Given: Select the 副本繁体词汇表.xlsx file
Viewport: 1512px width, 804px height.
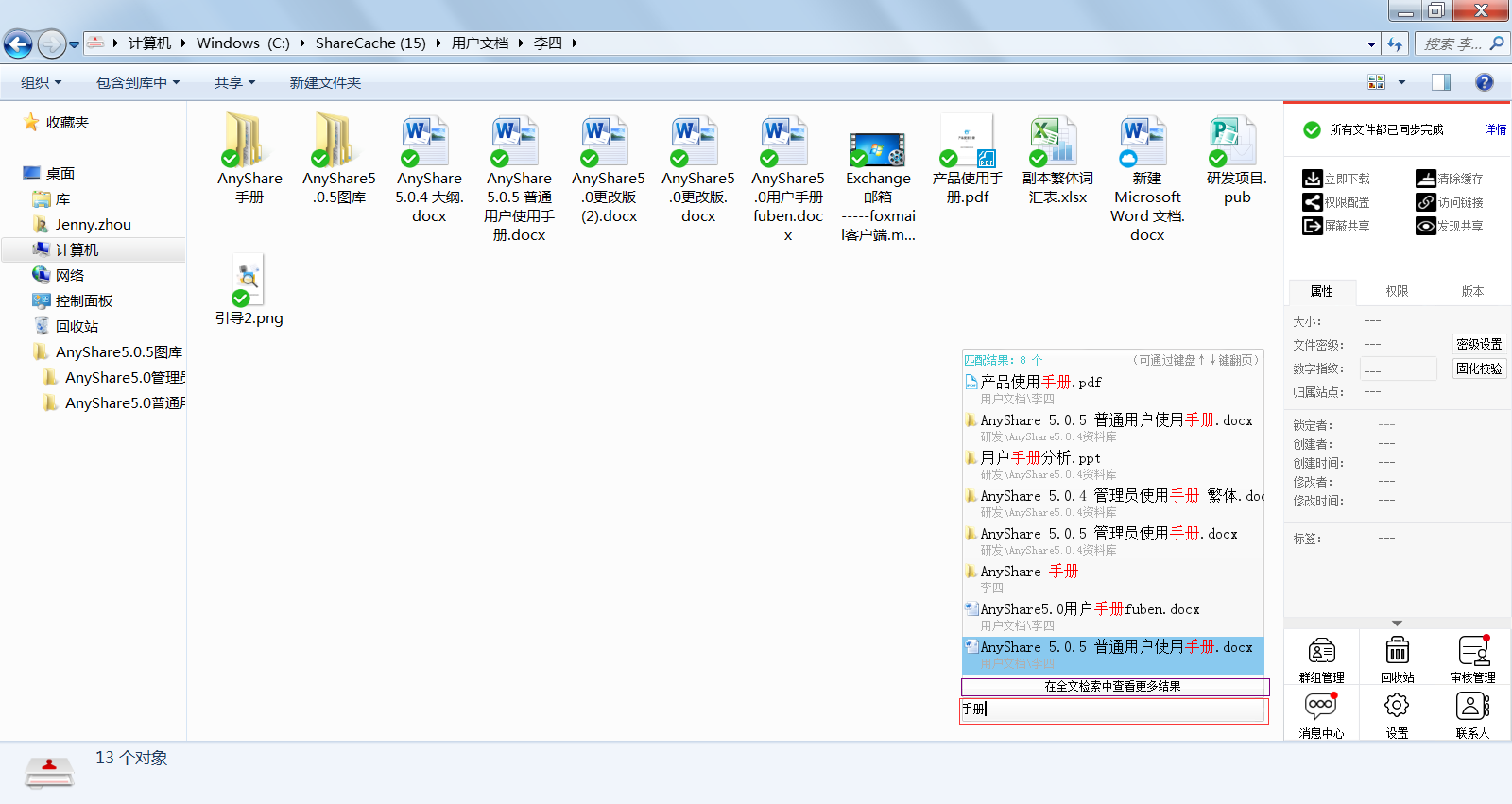Looking at the screenshot, I should click(1057, 159).
